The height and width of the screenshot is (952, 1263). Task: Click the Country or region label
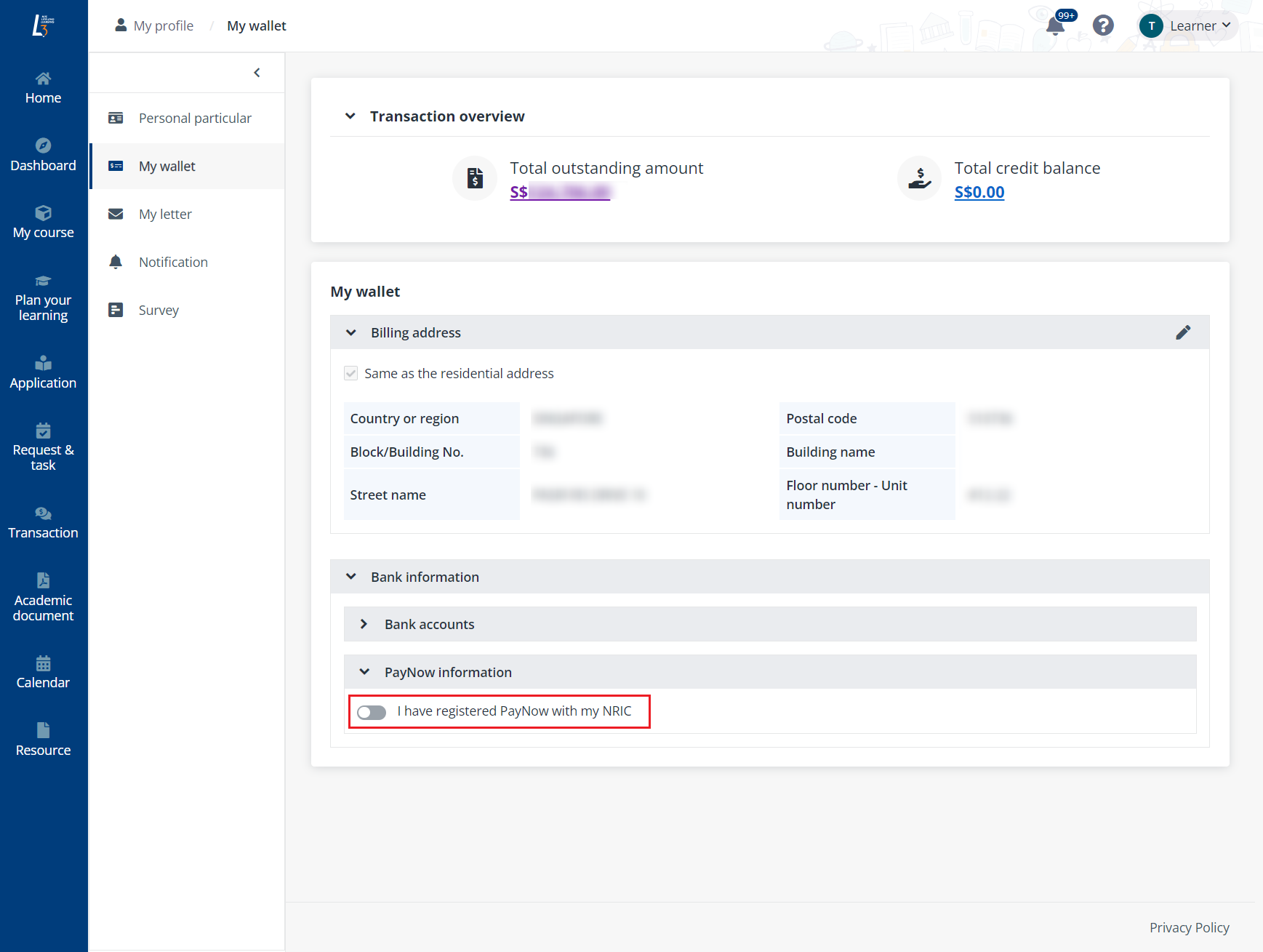click(x=404, y=418)
